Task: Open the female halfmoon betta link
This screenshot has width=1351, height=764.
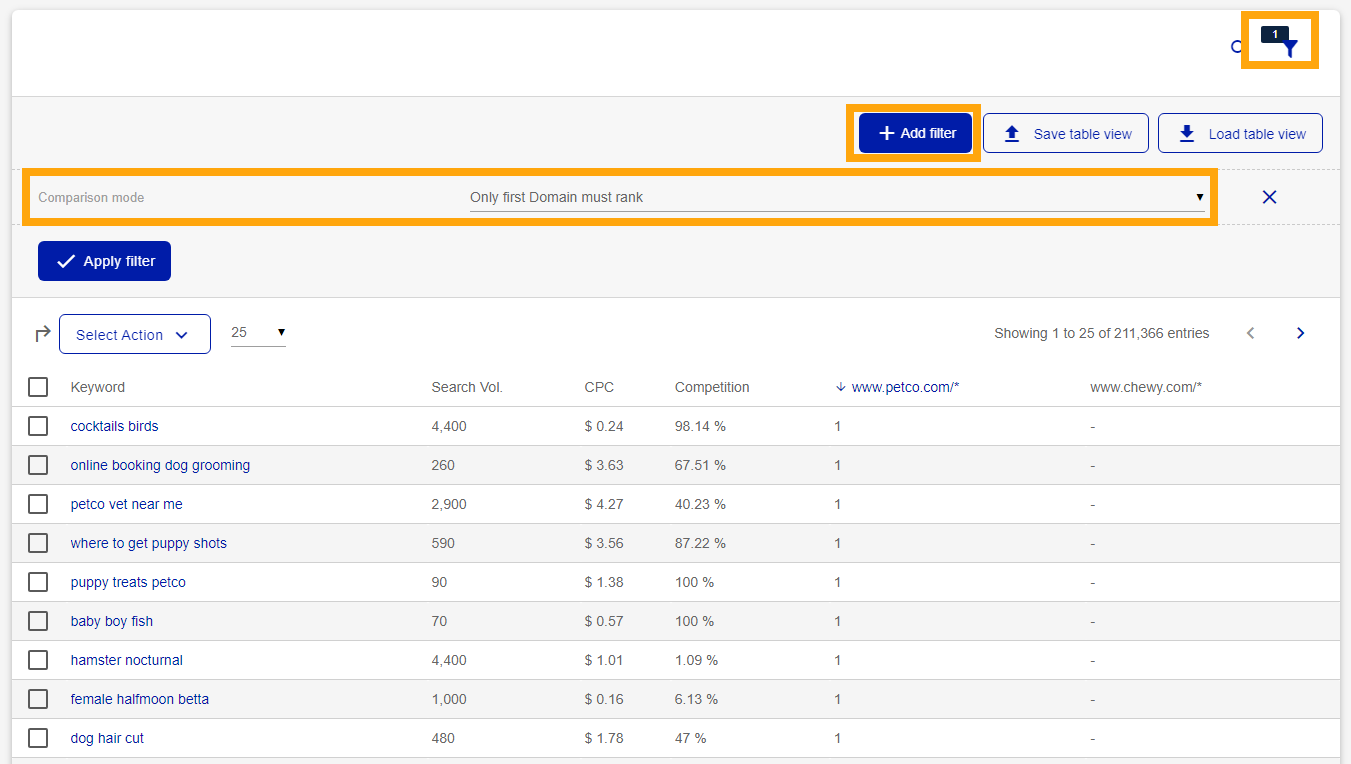Action: tap(139, 699)
